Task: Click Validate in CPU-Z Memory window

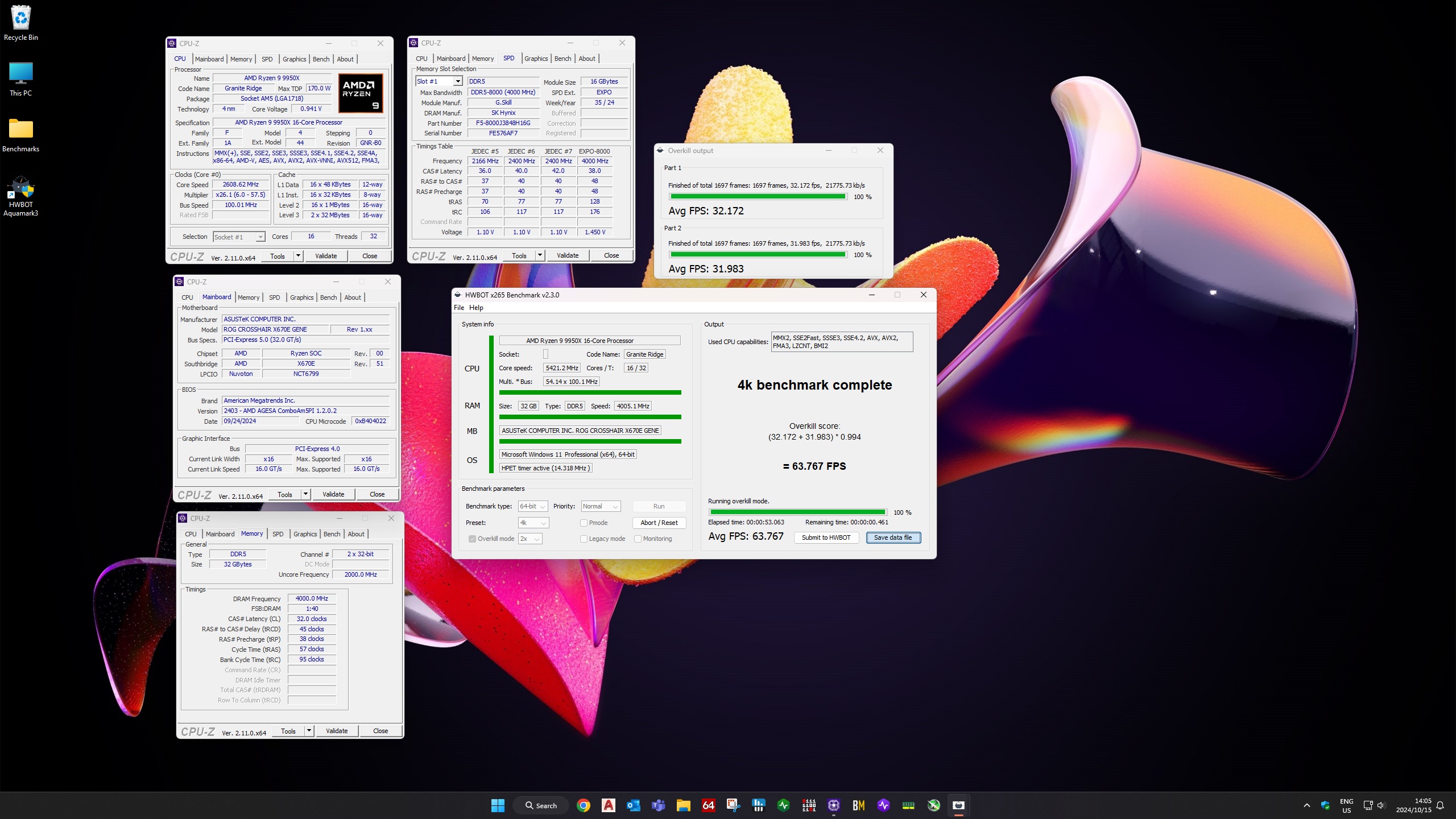Action: 337,731
